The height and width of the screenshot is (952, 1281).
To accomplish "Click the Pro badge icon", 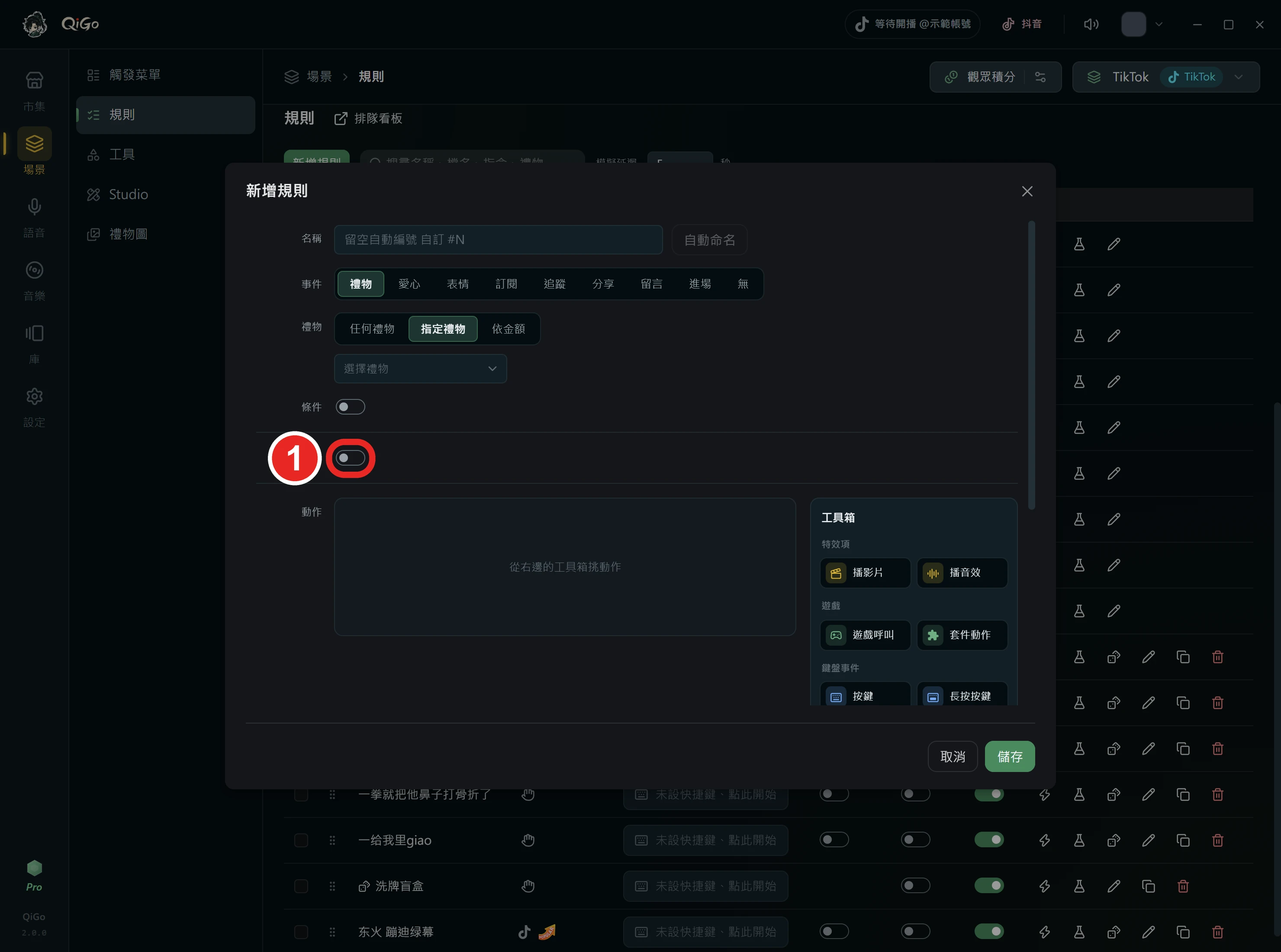I will [34, 868].
